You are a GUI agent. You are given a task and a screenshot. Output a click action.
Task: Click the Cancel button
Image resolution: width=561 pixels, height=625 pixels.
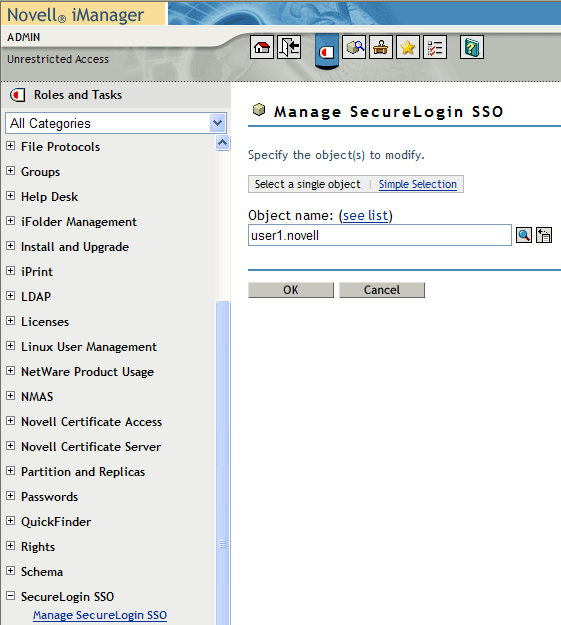[x=382, y=290]
